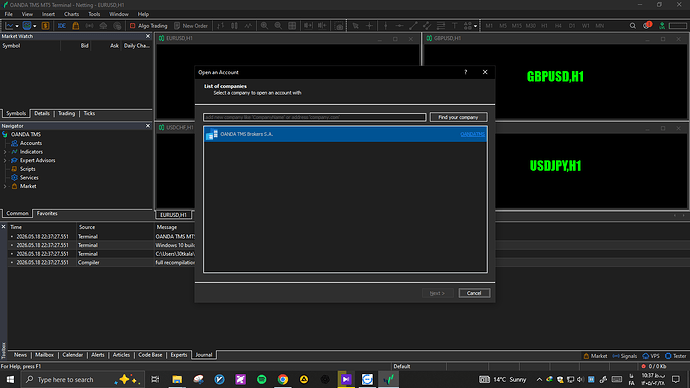
Task: Click the zoom out magnifier icon
Action: 278,26
